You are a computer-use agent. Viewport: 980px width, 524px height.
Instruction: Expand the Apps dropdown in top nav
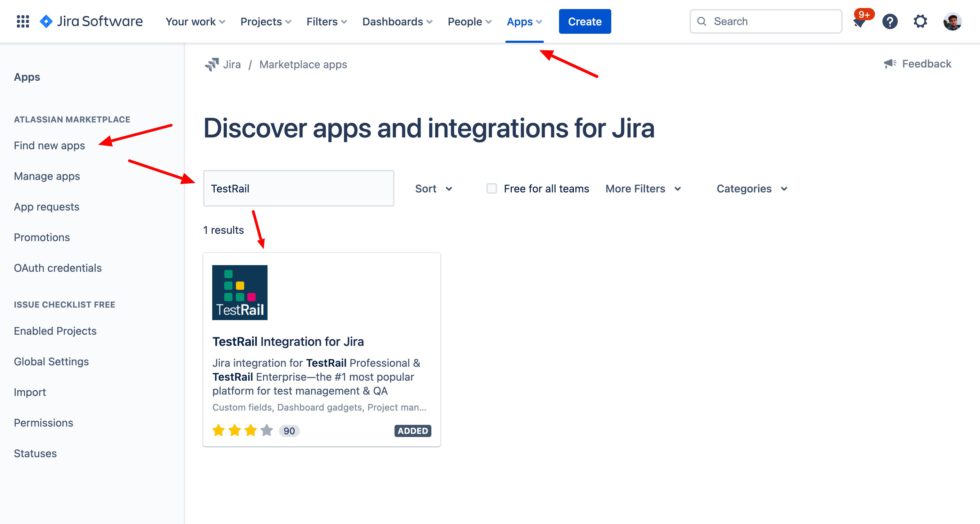click(x=524, y=21)
